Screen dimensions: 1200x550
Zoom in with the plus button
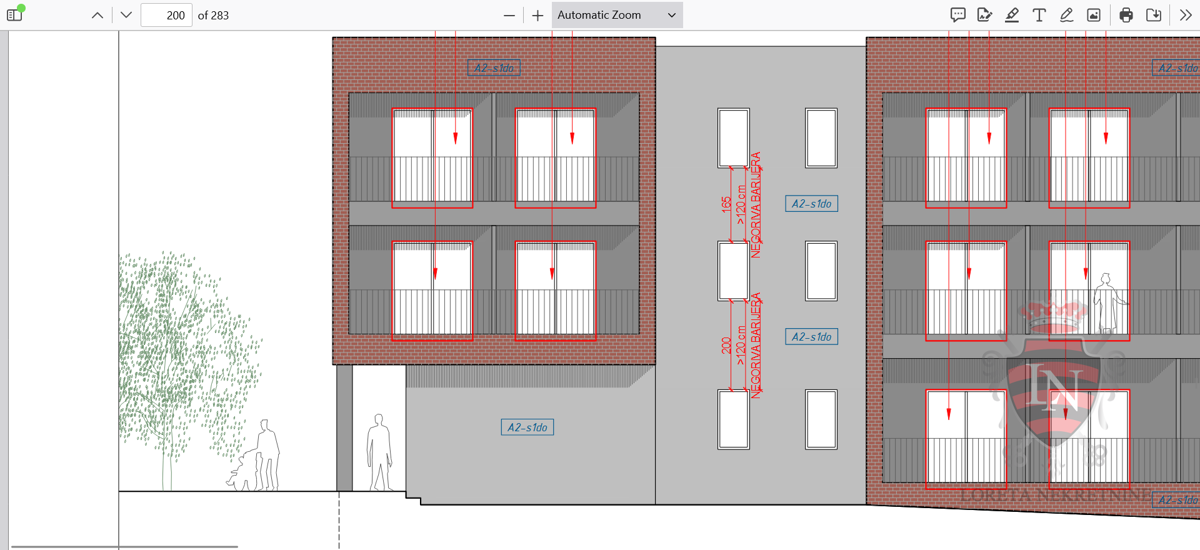(538, 15)
